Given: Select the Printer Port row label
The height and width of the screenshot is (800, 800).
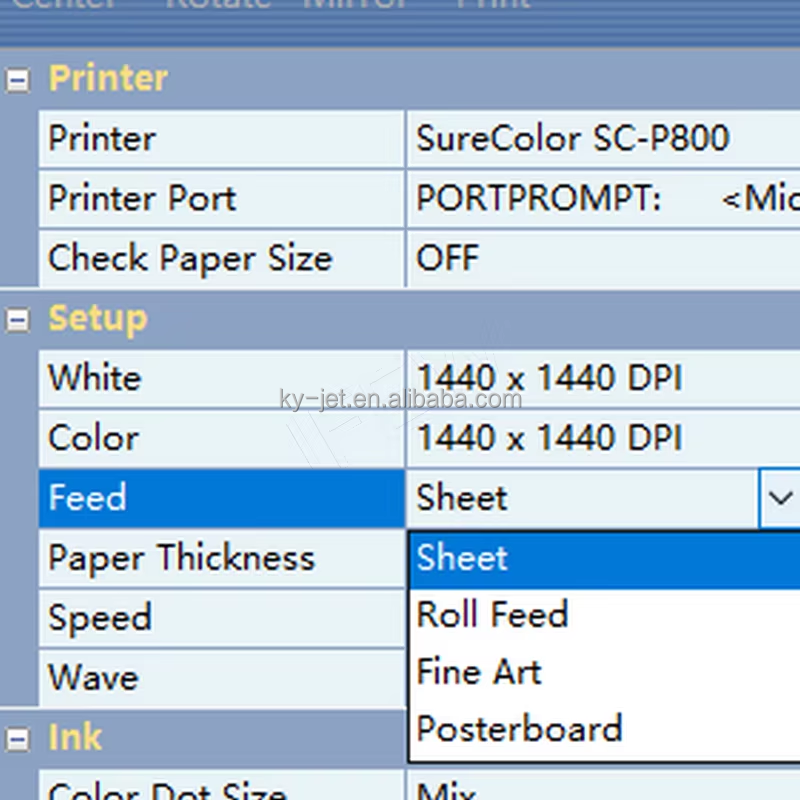Looking at the screenshot, I should point(221,199).
